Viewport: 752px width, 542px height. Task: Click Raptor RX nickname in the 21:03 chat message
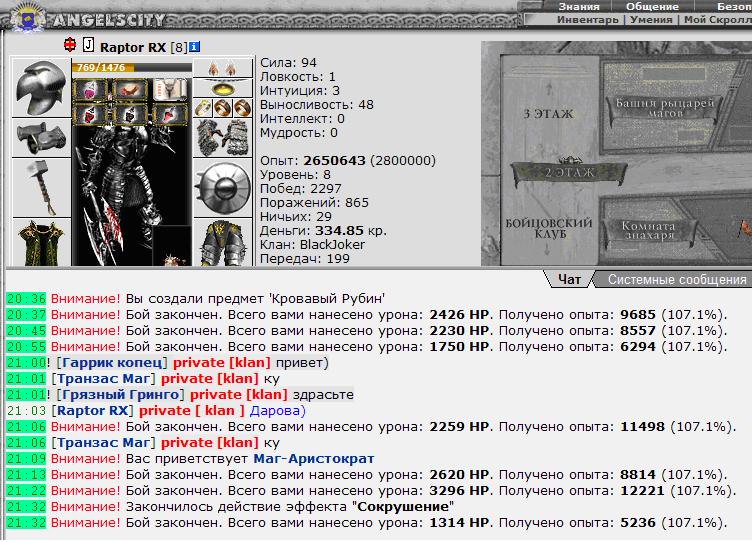point(93,411)
